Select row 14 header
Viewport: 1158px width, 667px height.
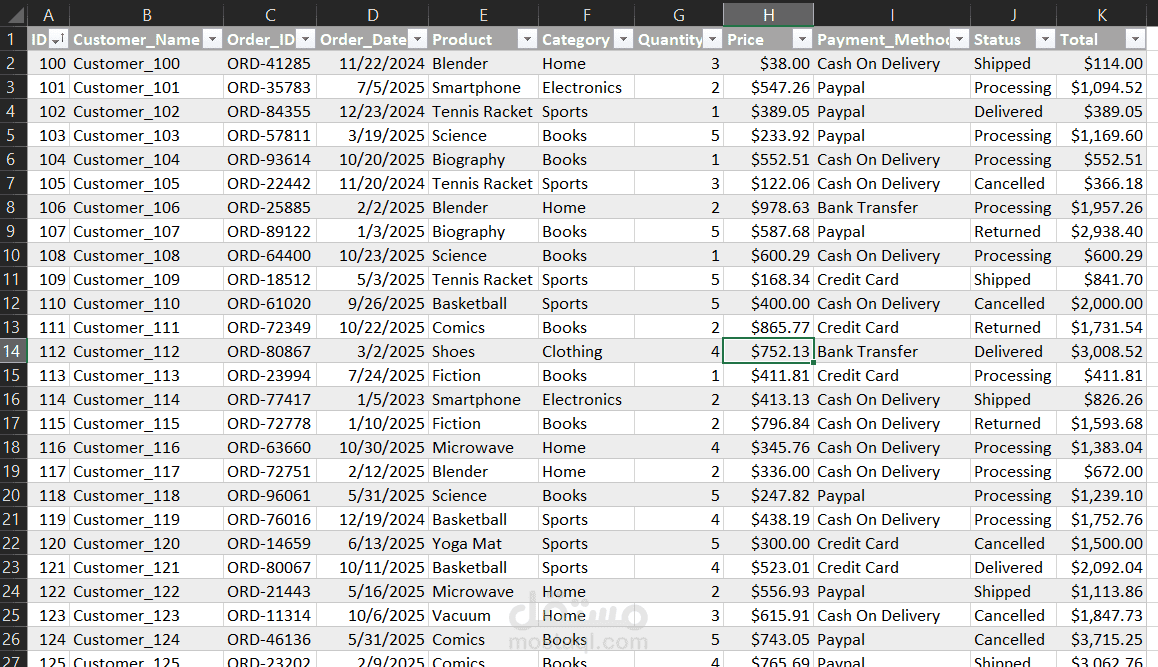tap(13, 352)
